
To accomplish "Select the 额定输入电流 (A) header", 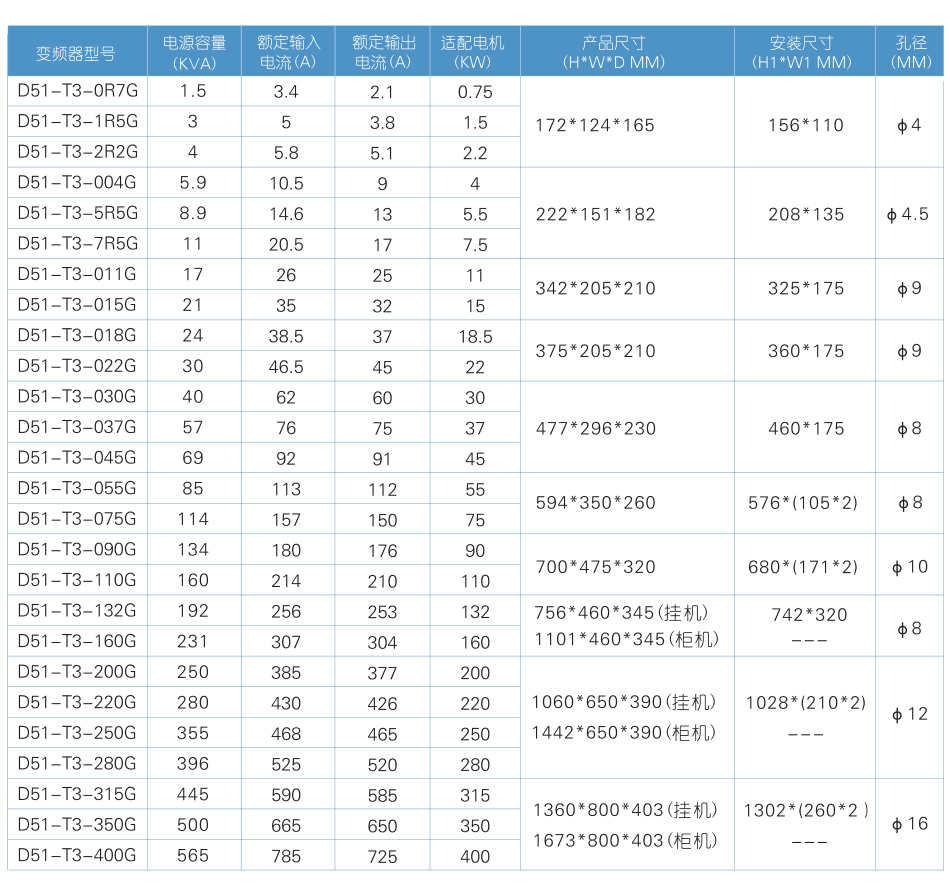I will [x=287, y=52].
